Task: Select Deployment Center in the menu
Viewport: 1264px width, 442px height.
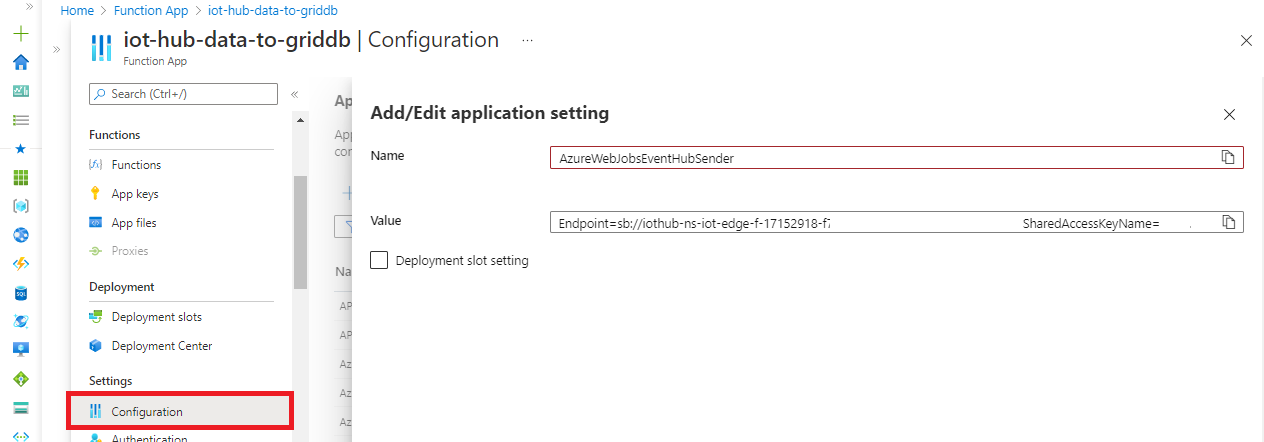Action: (x=161, y=346)
